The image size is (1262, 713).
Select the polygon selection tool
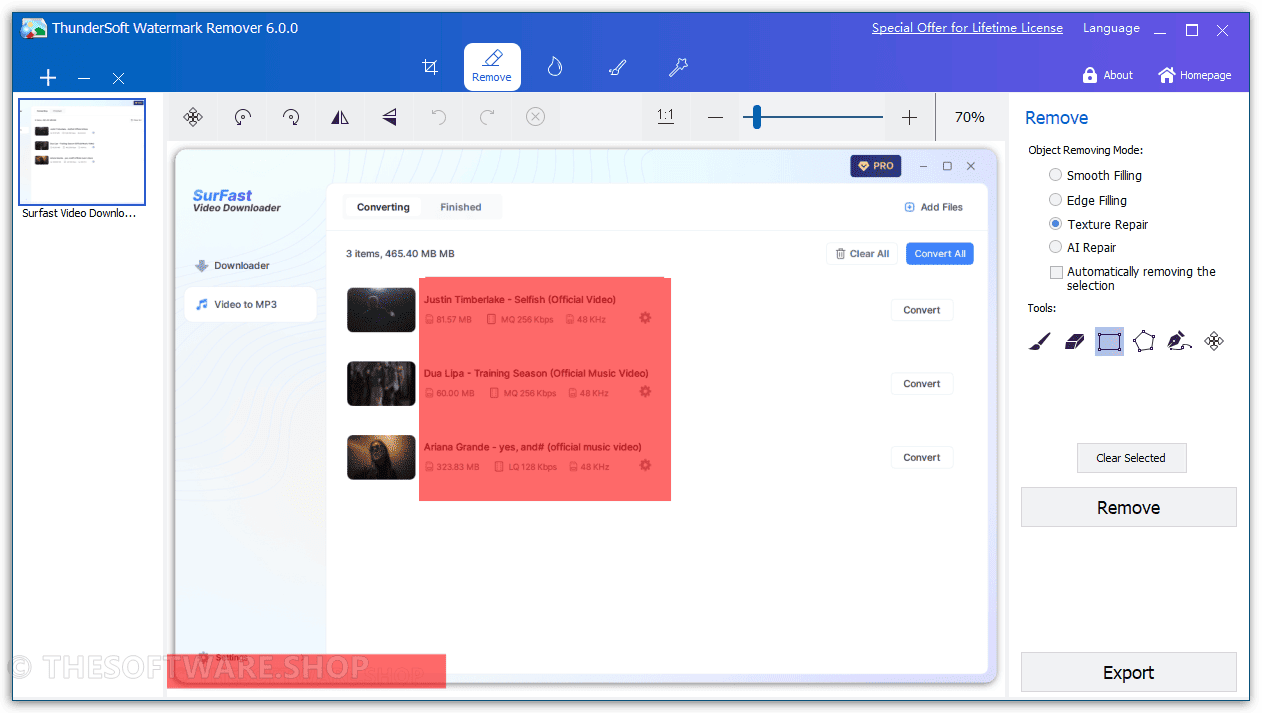(x=1144, y=342)
